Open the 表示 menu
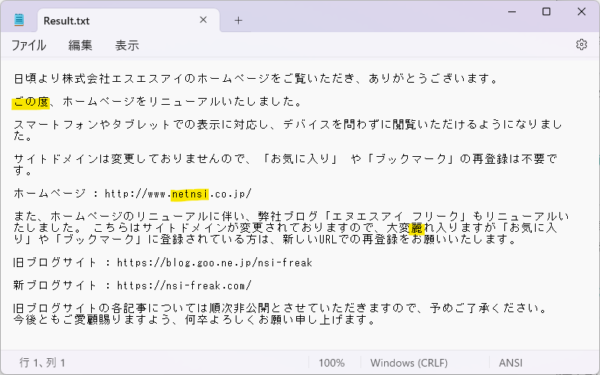 click(x=127, y=45)
